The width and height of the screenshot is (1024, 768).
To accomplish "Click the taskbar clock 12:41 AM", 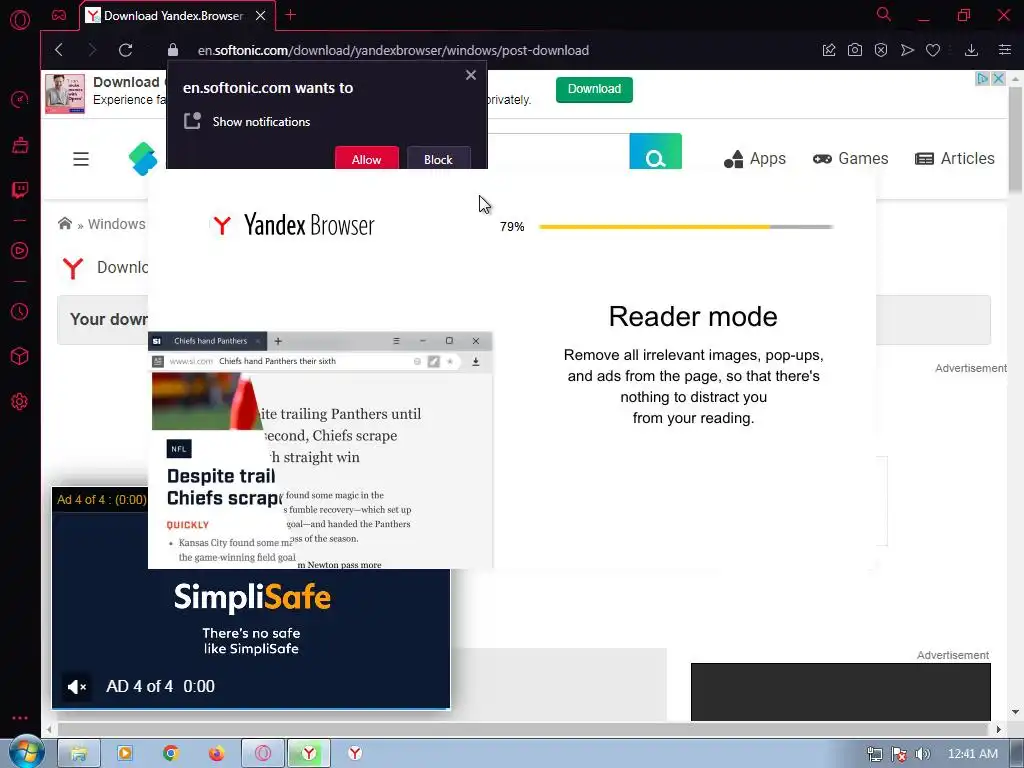I will pyautogui.click(x=972, y=754).
